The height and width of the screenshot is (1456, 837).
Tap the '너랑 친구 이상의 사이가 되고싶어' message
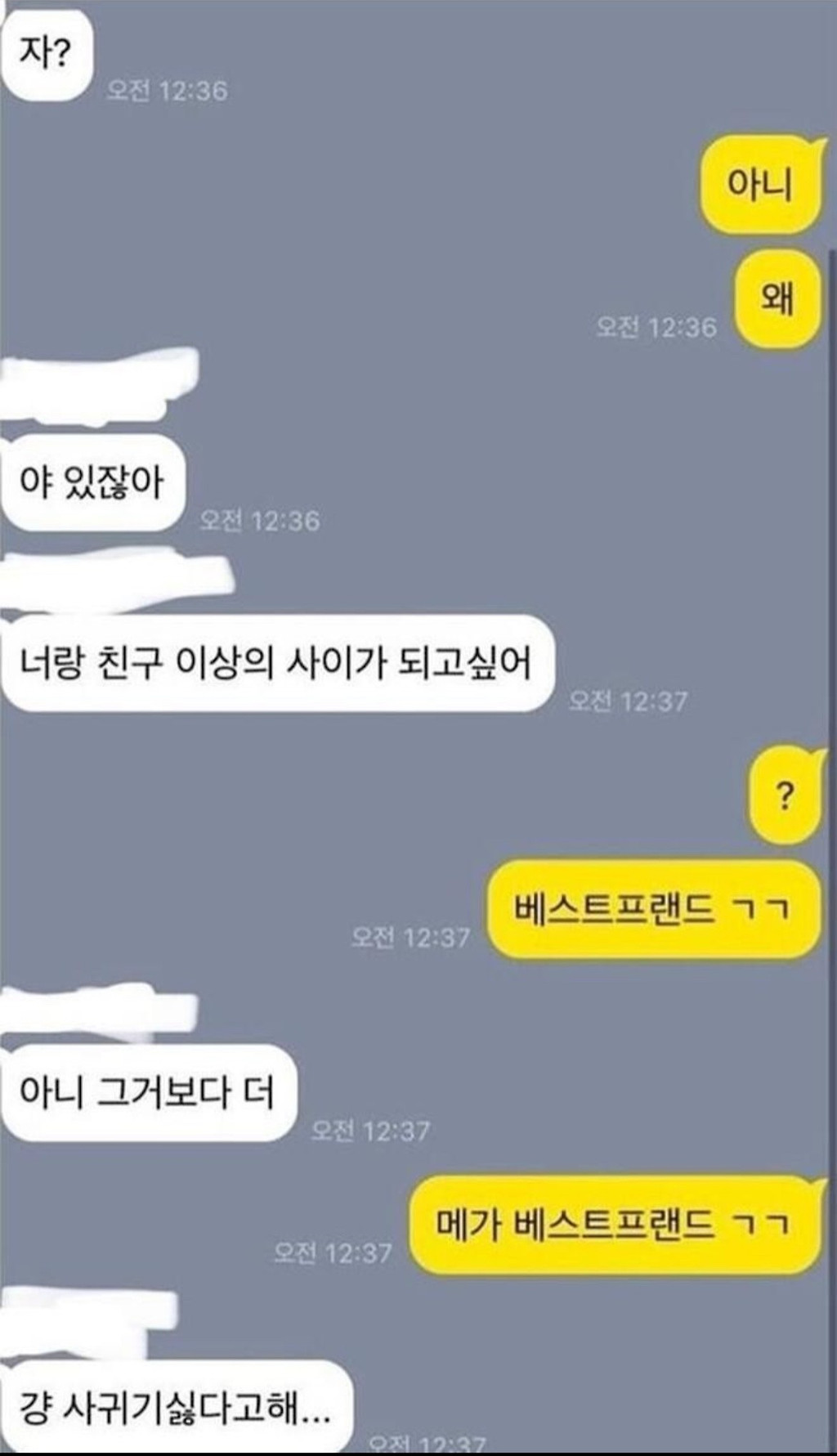(276, 663)
